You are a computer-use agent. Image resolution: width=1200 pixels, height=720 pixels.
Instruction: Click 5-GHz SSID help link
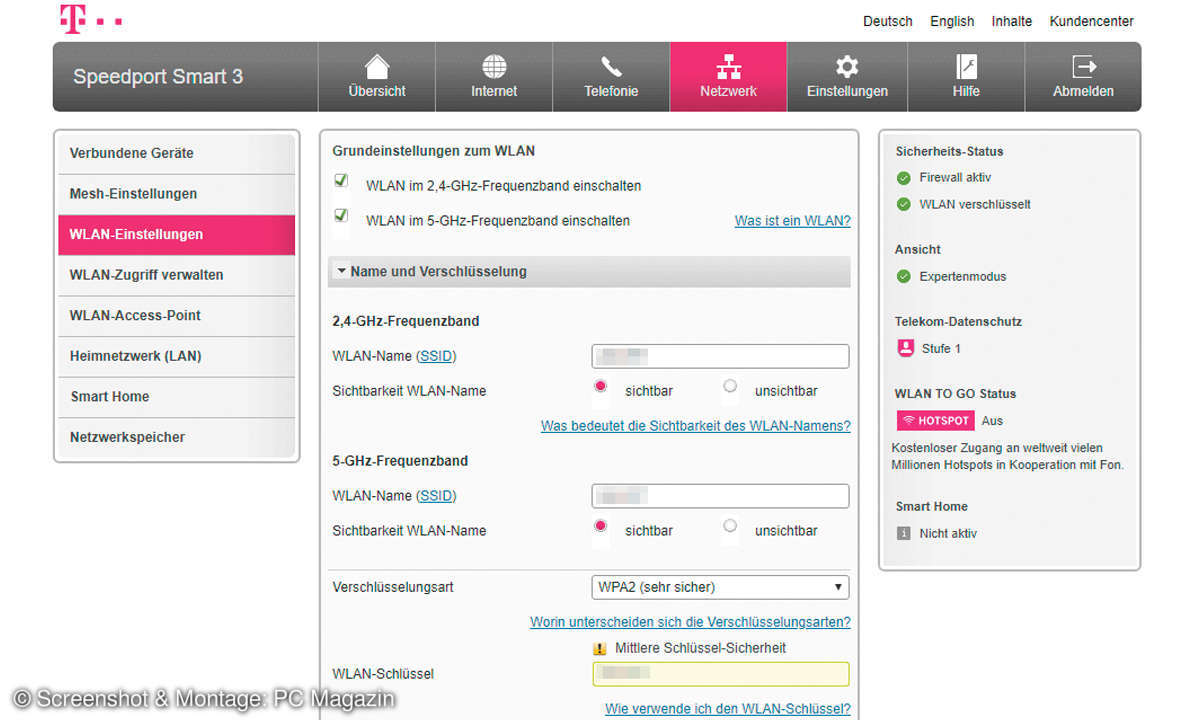point(436,496)
